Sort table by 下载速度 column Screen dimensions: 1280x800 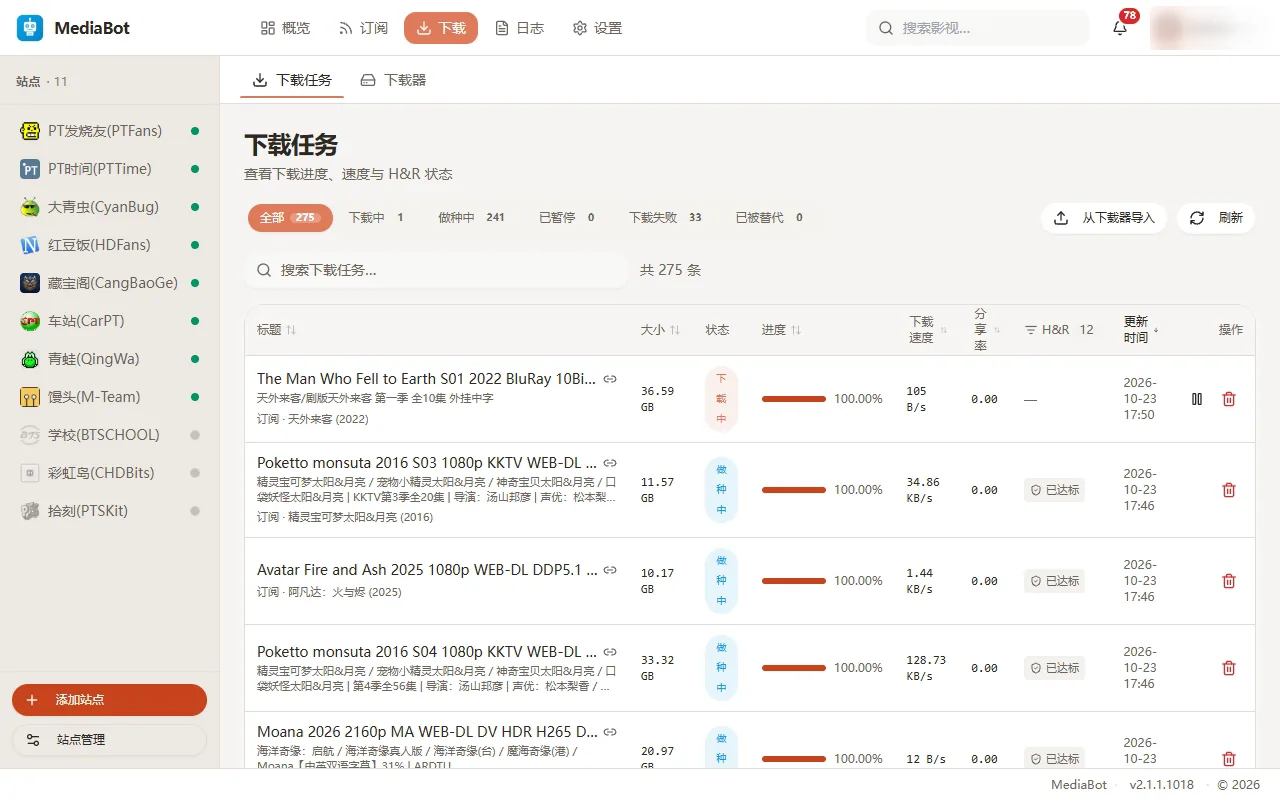click(928, 330)
